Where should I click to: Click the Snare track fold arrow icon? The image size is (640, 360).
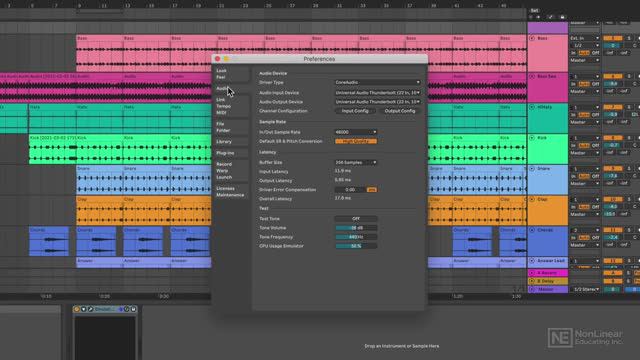tap(532, 169)
